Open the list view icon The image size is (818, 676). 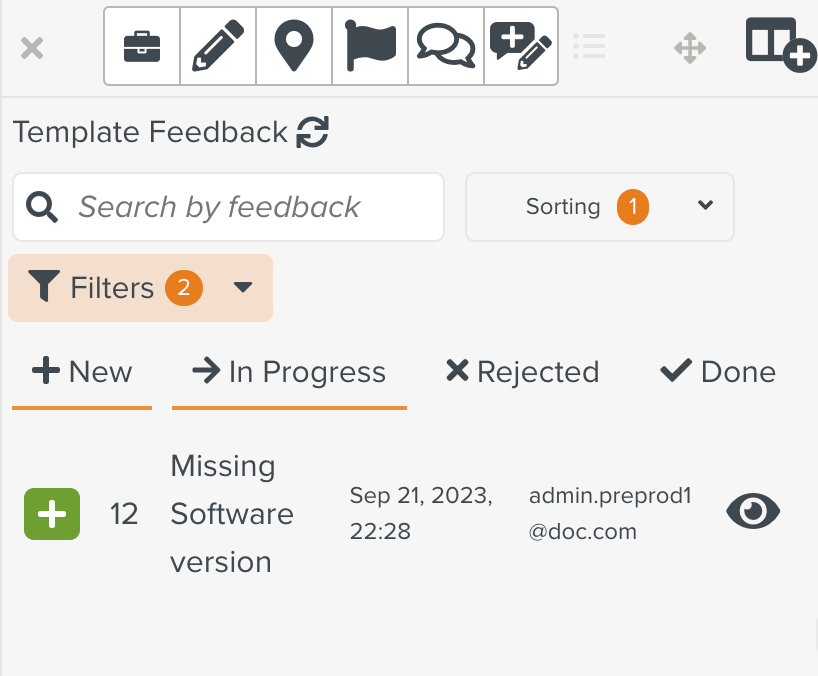[x=589, y=46]
